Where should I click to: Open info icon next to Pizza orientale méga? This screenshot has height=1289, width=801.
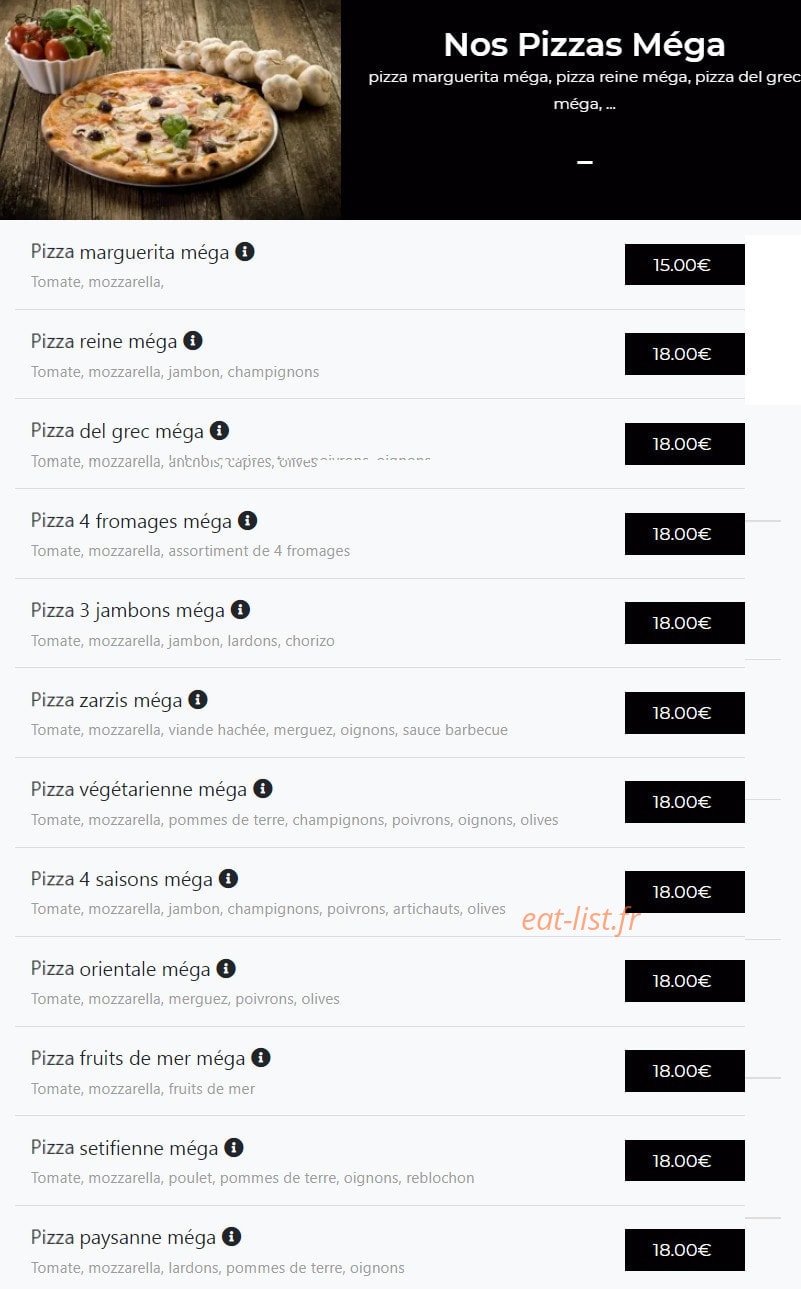226,968
